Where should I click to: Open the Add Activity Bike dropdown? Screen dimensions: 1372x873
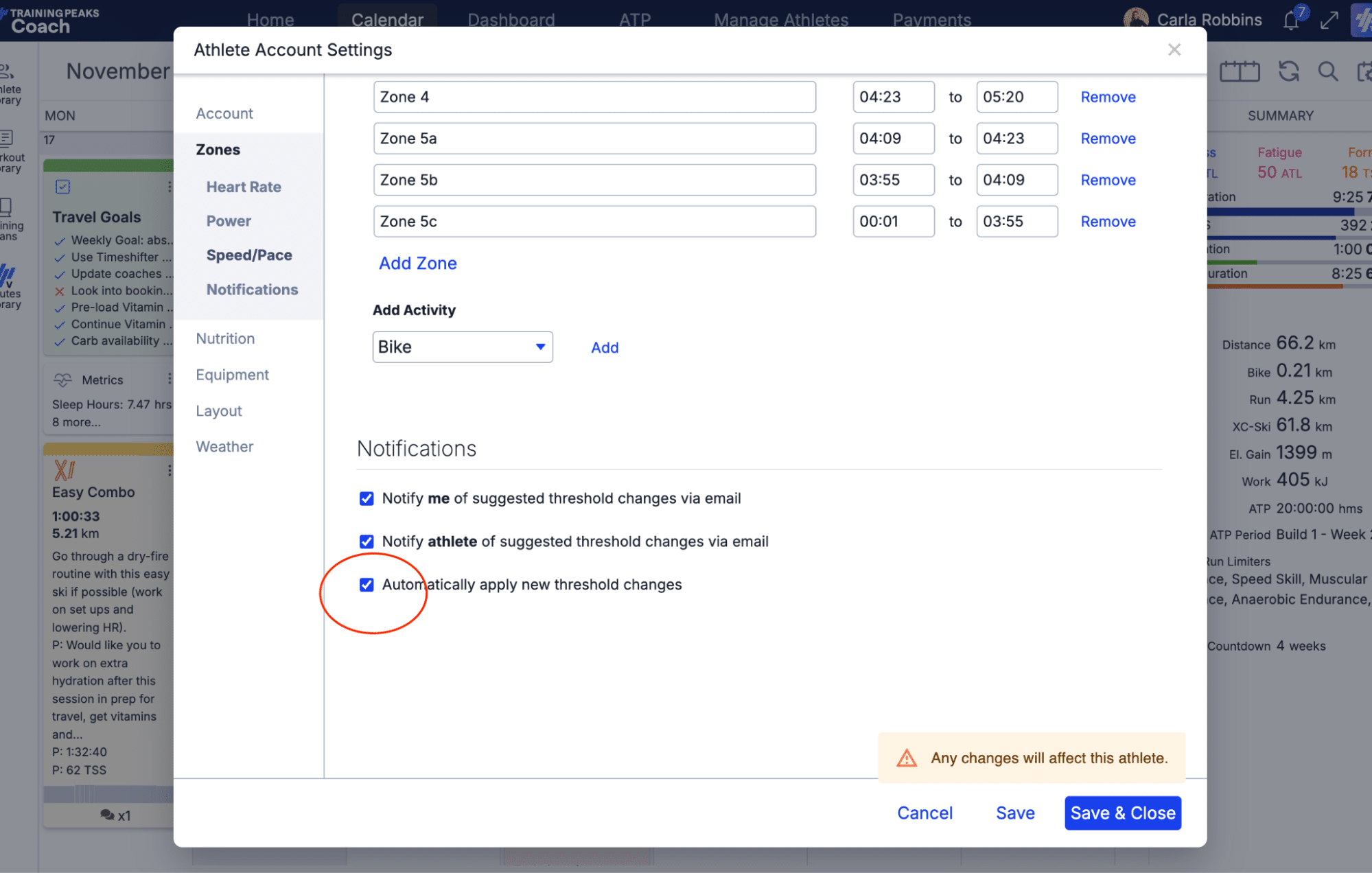pos(463,347)
